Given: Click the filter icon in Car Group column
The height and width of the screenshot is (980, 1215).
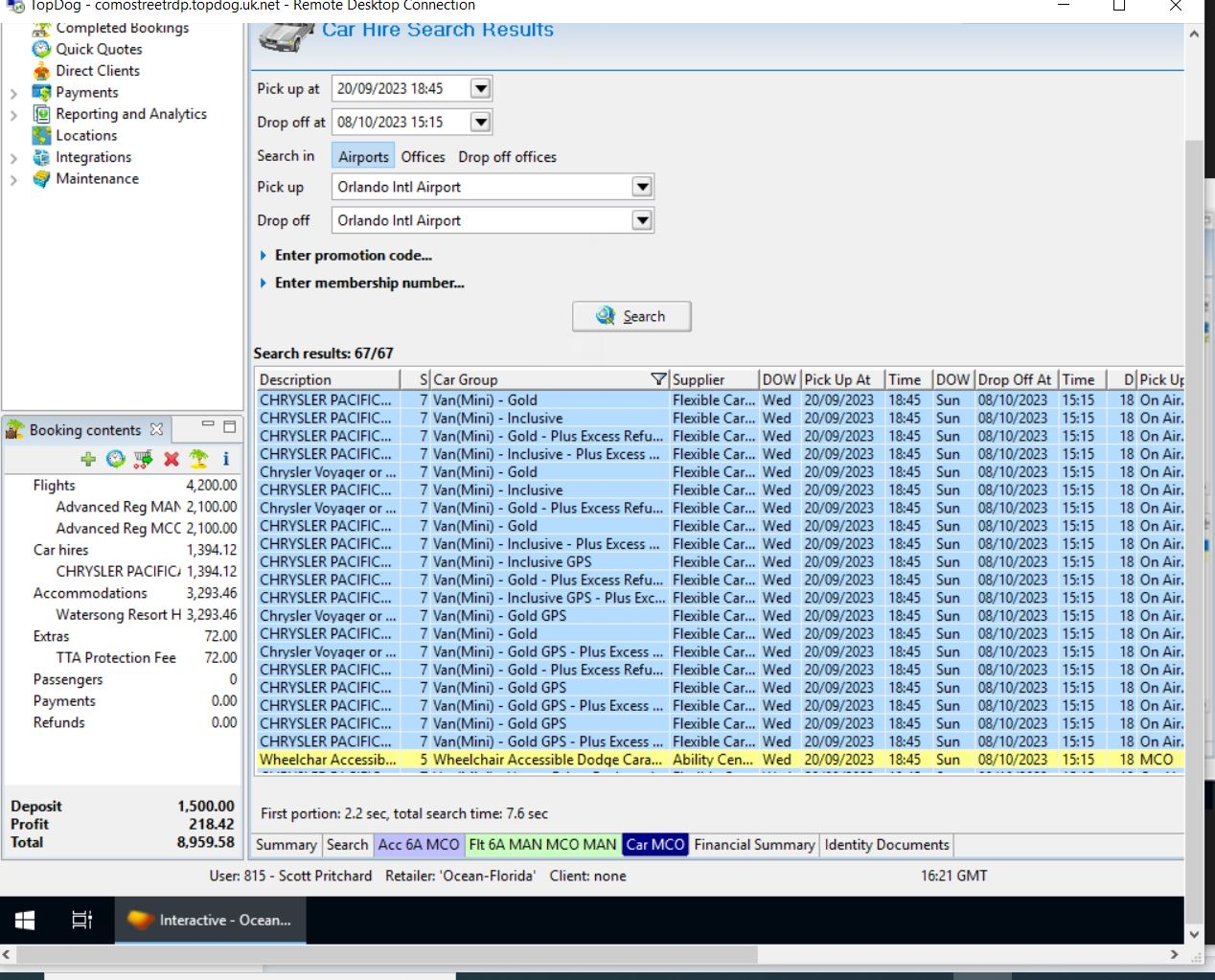Looking at the screenshot, I should coord(658,379).
